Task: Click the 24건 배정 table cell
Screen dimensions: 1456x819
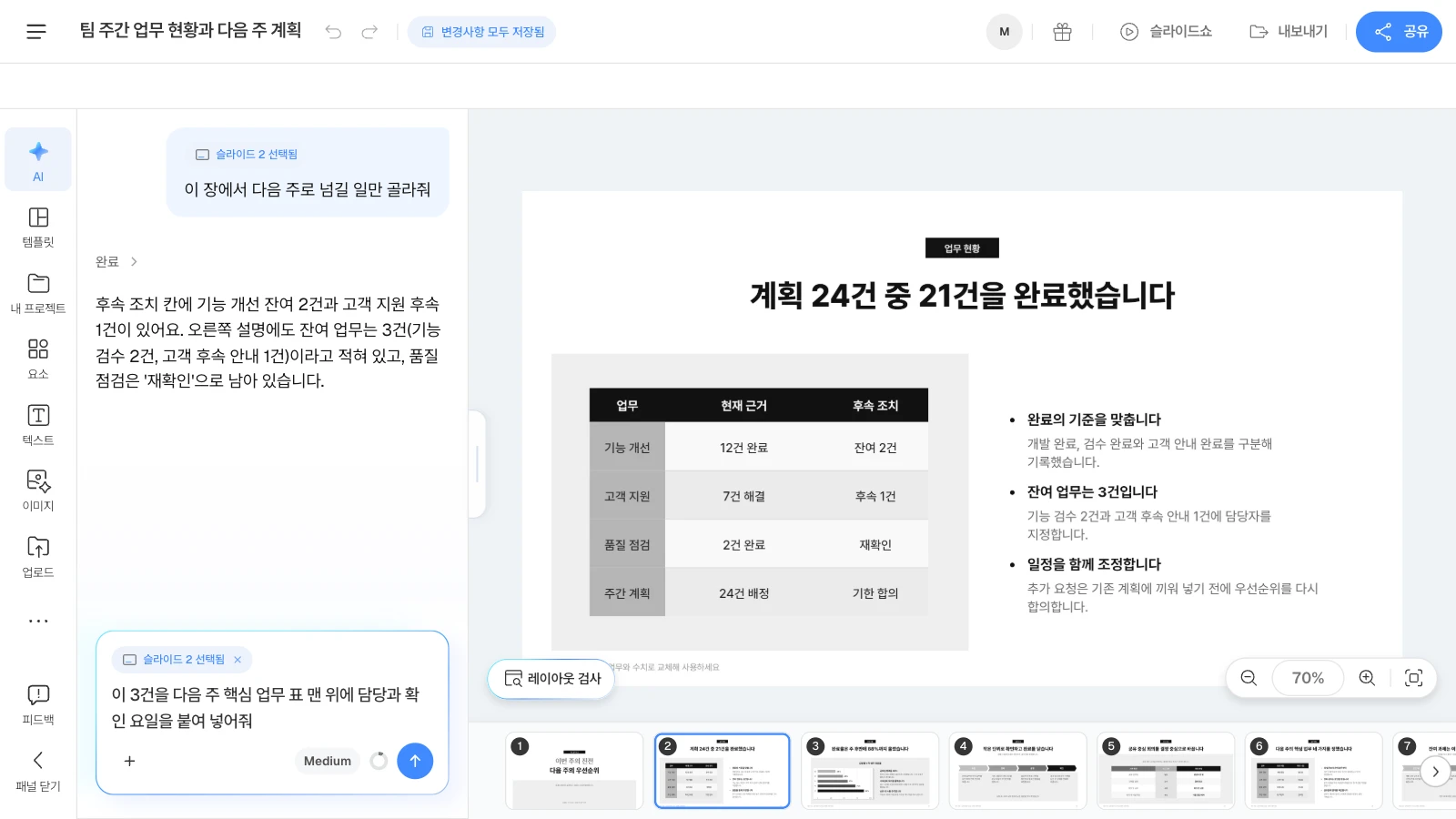Action: tap(743, 593)
